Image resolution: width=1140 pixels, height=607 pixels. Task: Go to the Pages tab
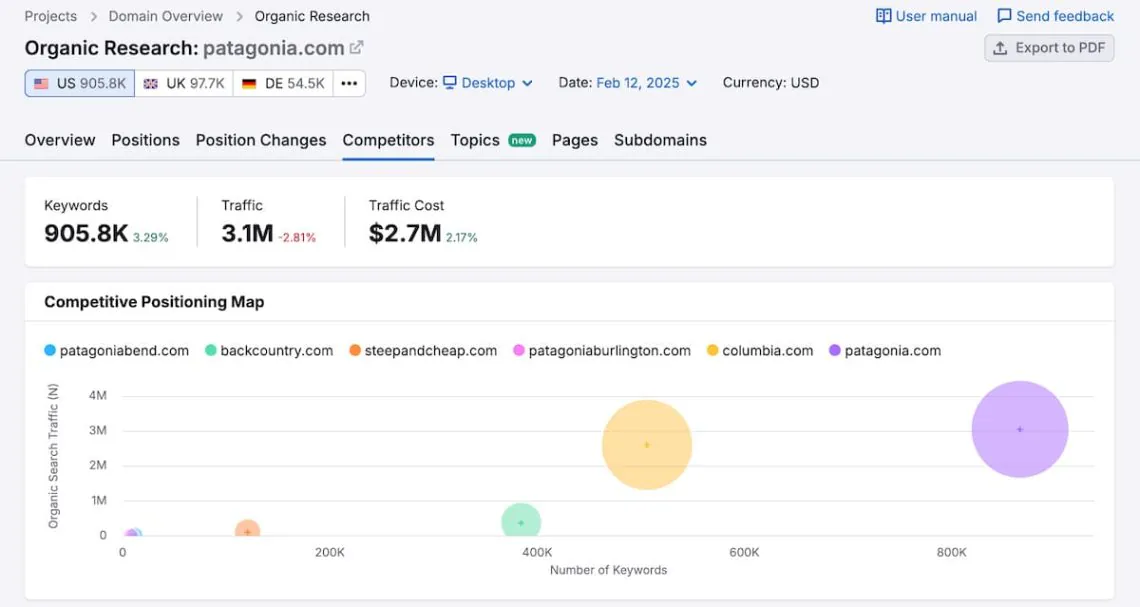click(574, 140)
